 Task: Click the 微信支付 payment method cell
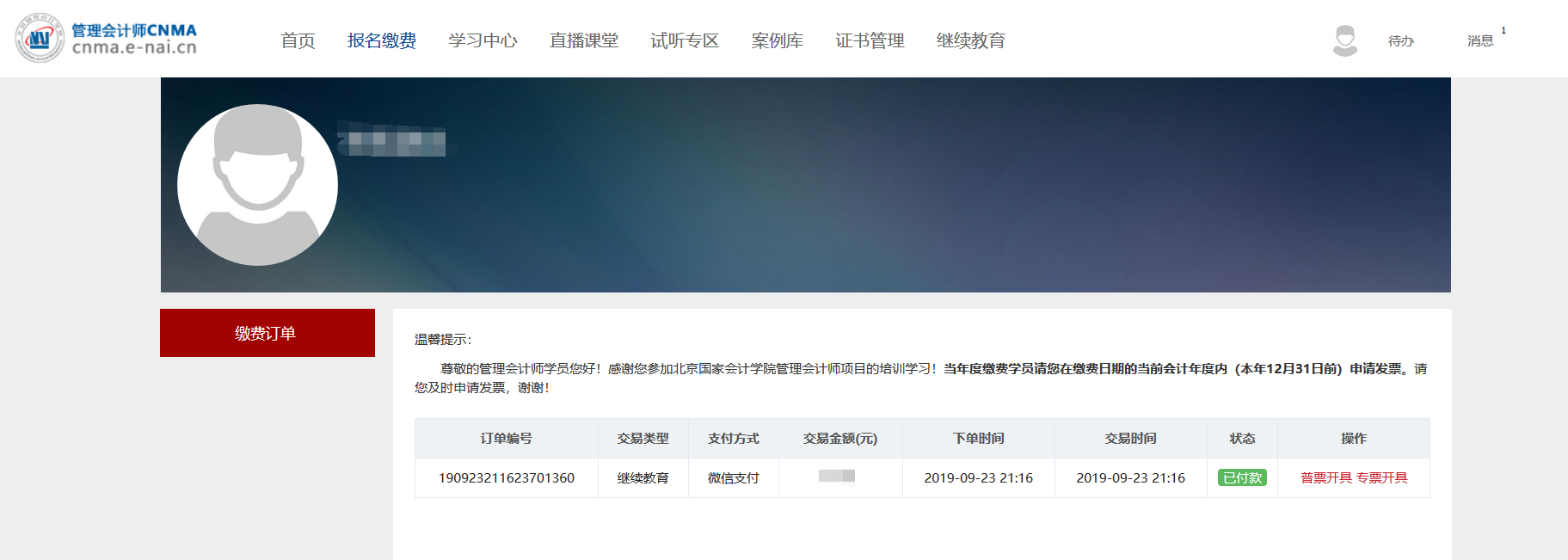coord(734,478)
